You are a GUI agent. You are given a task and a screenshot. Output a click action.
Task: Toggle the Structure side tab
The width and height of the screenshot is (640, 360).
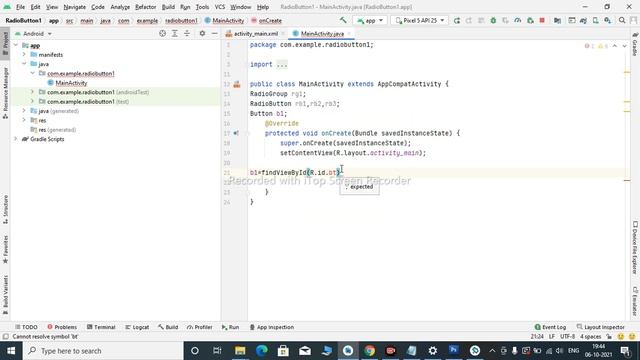tap(5, 209)
